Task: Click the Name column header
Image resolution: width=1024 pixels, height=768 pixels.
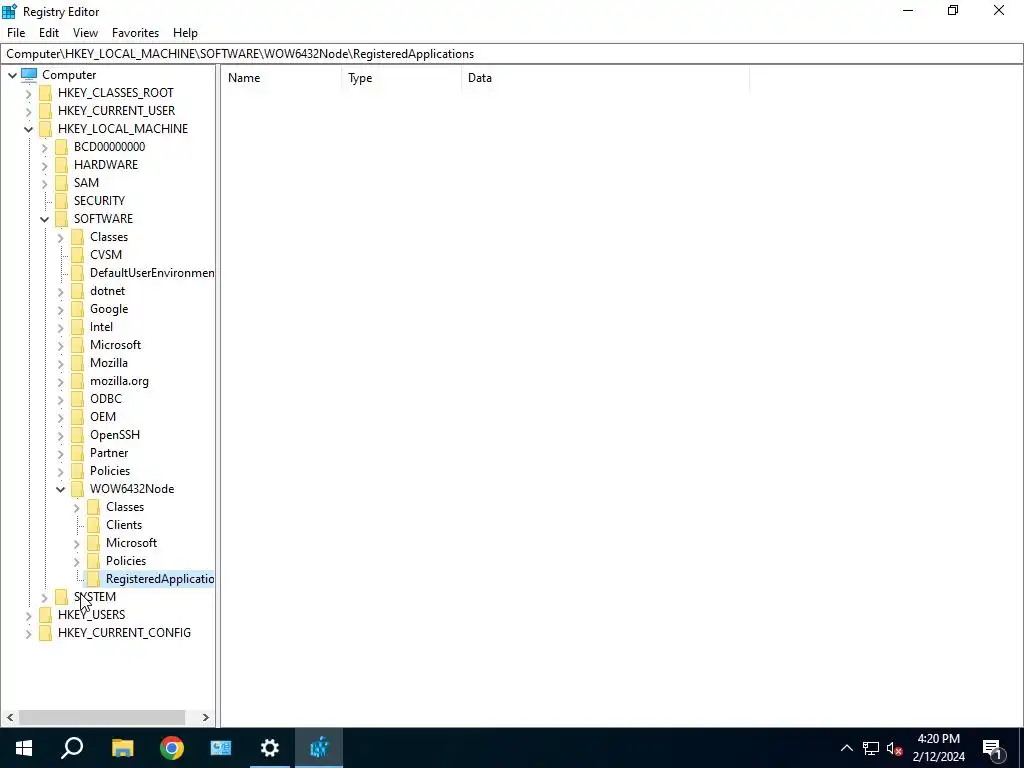Action: coord(281,78)
